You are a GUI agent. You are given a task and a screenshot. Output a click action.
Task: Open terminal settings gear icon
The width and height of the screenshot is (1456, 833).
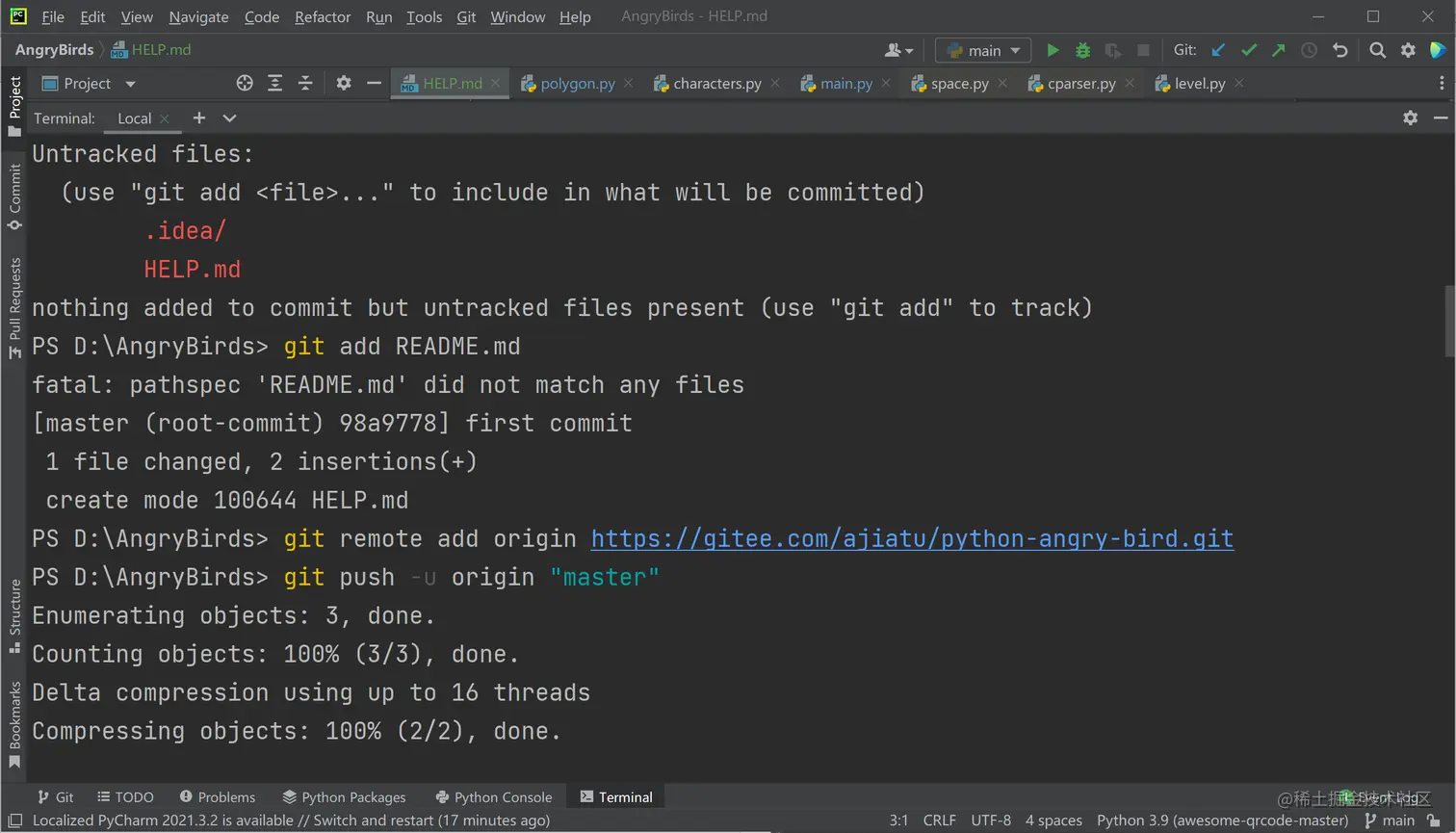click(1411, 117)
